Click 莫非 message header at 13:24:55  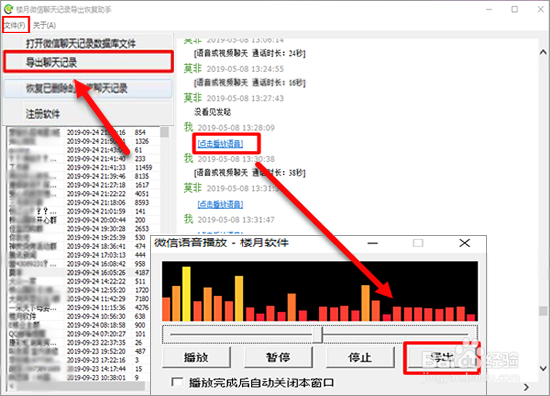[234, 69]
